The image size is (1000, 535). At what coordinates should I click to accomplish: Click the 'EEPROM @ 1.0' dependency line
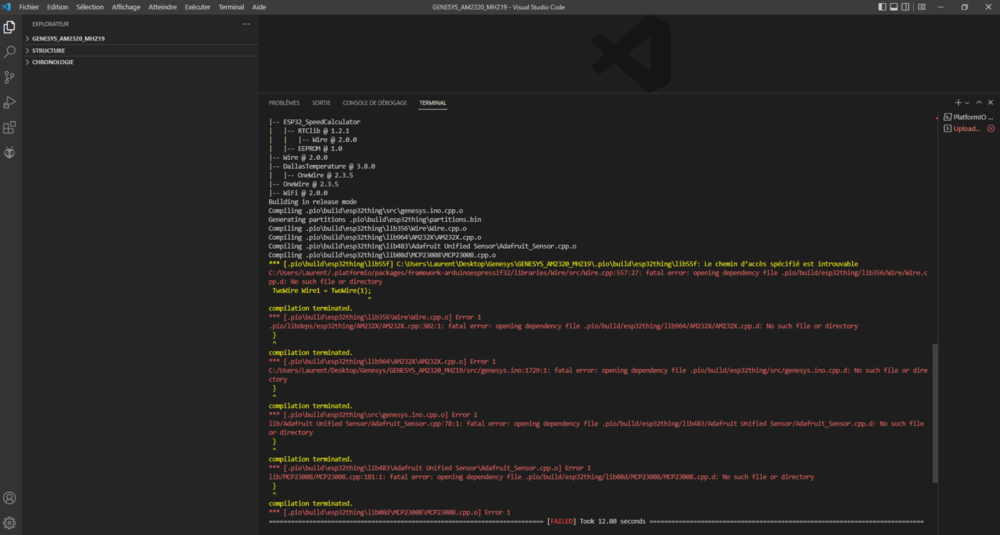point(320,149)
